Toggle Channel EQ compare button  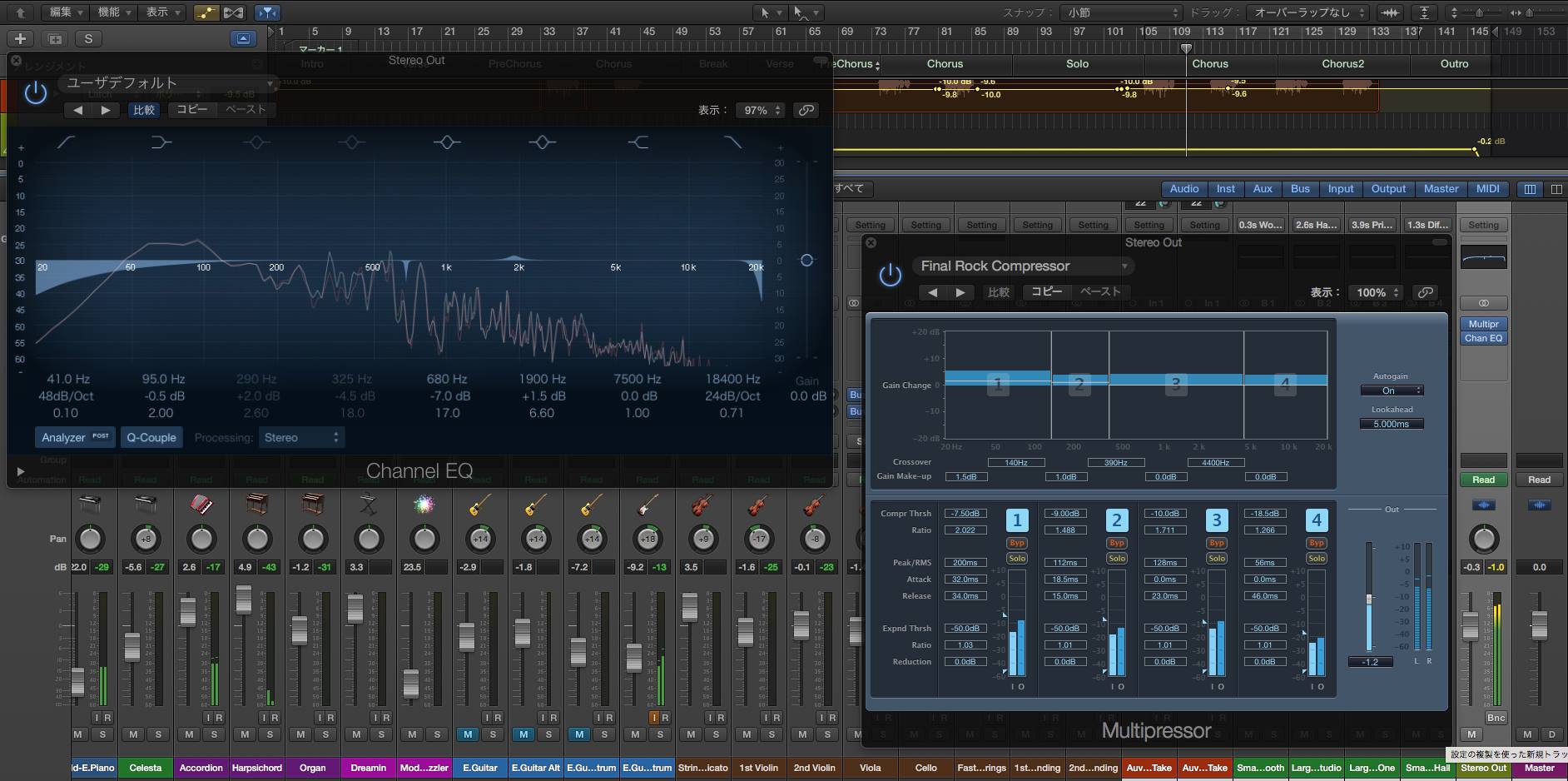(144, 110)
